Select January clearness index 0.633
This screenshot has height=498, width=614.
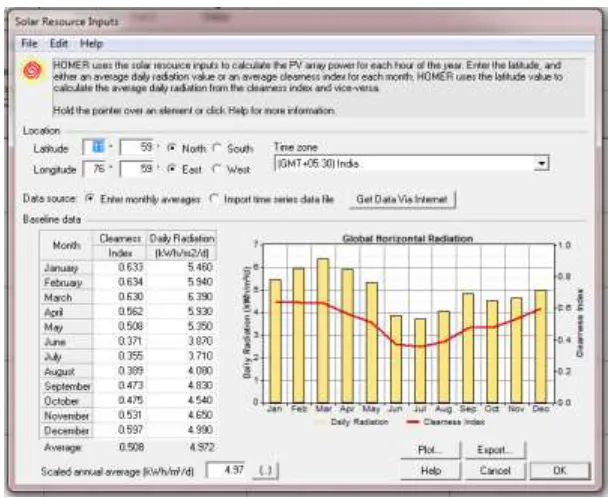(119, 267)
